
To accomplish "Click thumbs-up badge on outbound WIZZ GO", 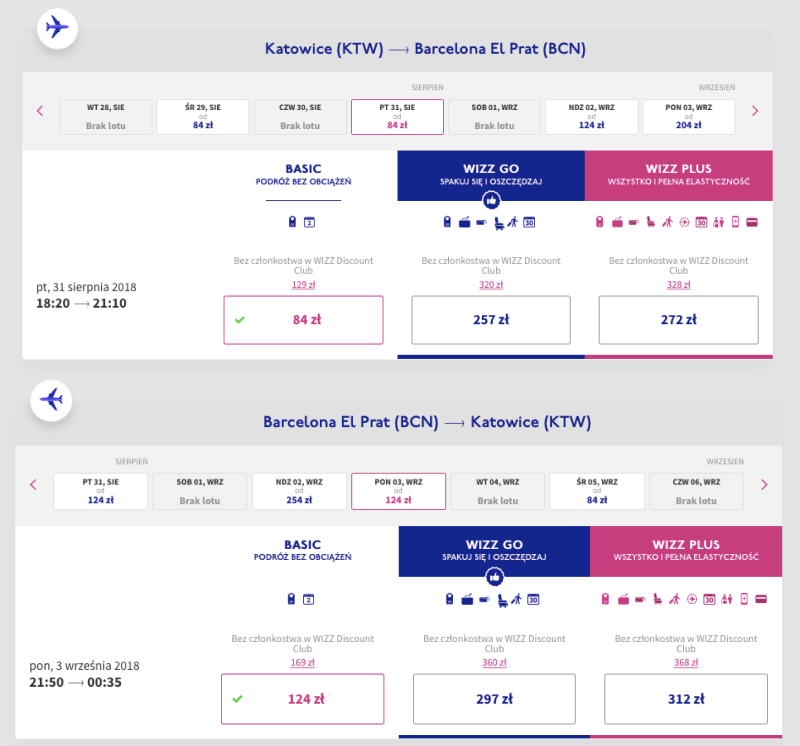I will click(x=491, y=201).
